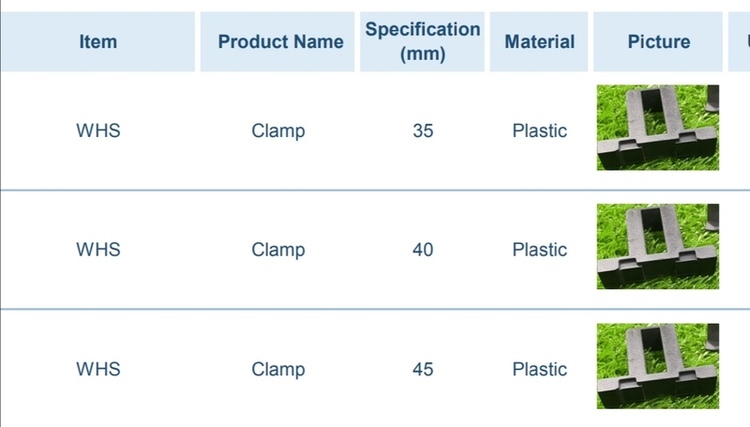Image resolution: width=750 pixels, height=427 pixels.
Task: Select the Material column header
Action: [540, 42]
